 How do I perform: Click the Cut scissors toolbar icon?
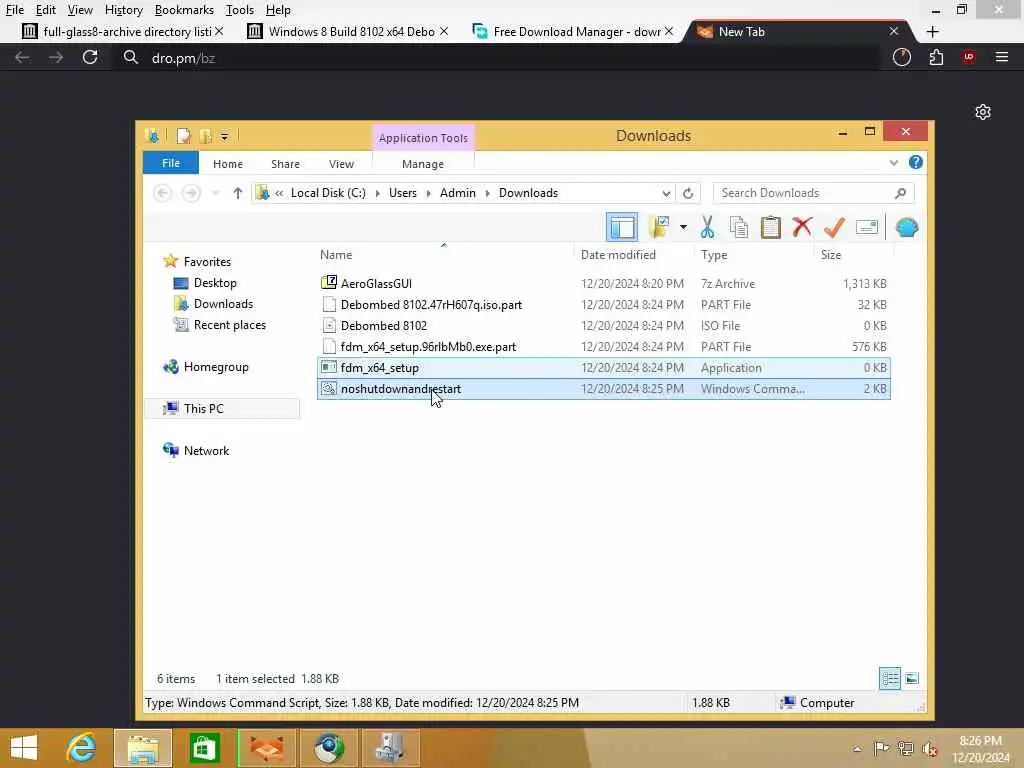click(x=707, y=227)
